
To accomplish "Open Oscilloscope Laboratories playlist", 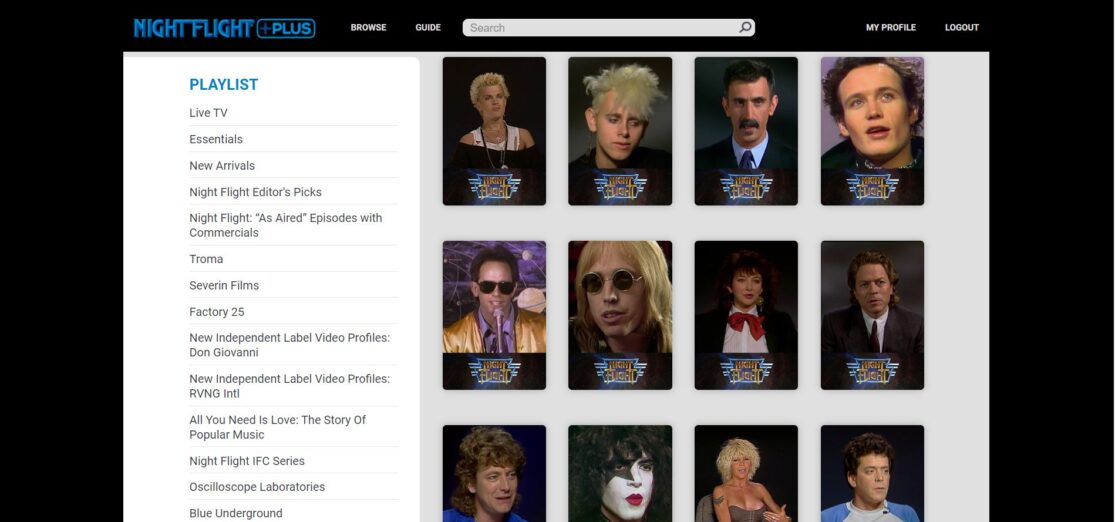I will click(257, 487).
